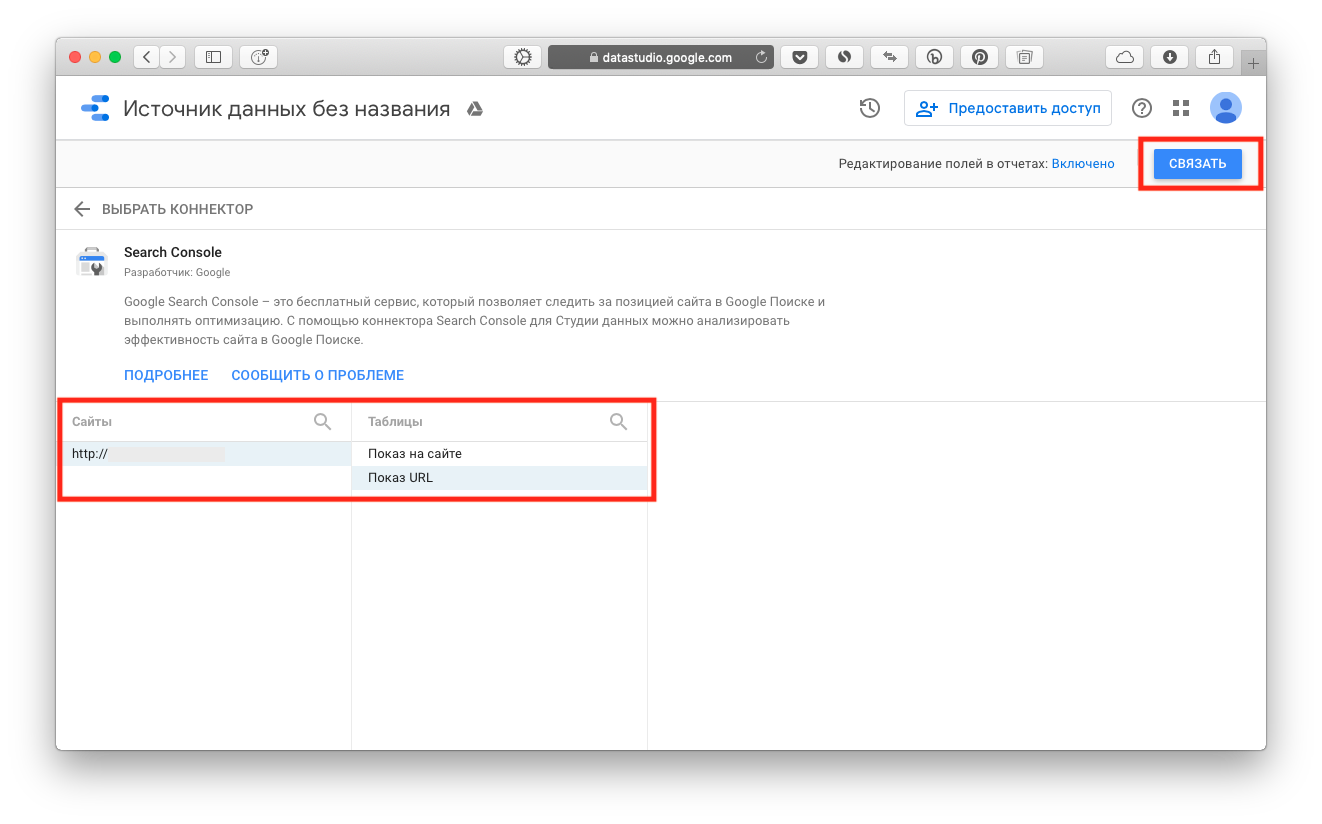1322x824 pixels.
Task: Click the gear extension icon left of address bar
Action: pos(522,57)
